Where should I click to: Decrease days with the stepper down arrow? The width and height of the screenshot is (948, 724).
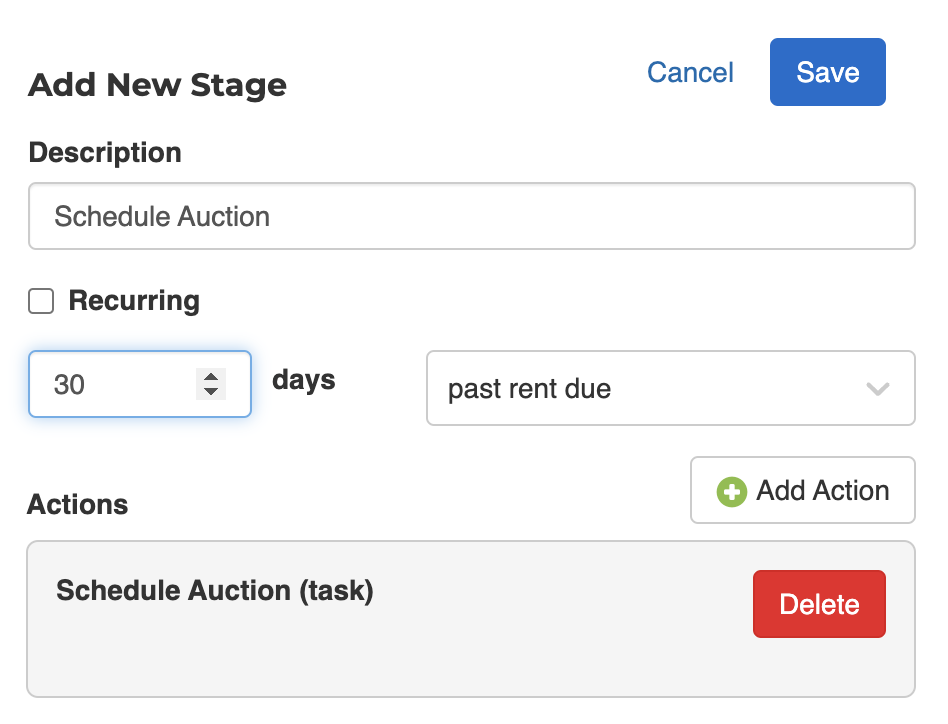(210, 391)
